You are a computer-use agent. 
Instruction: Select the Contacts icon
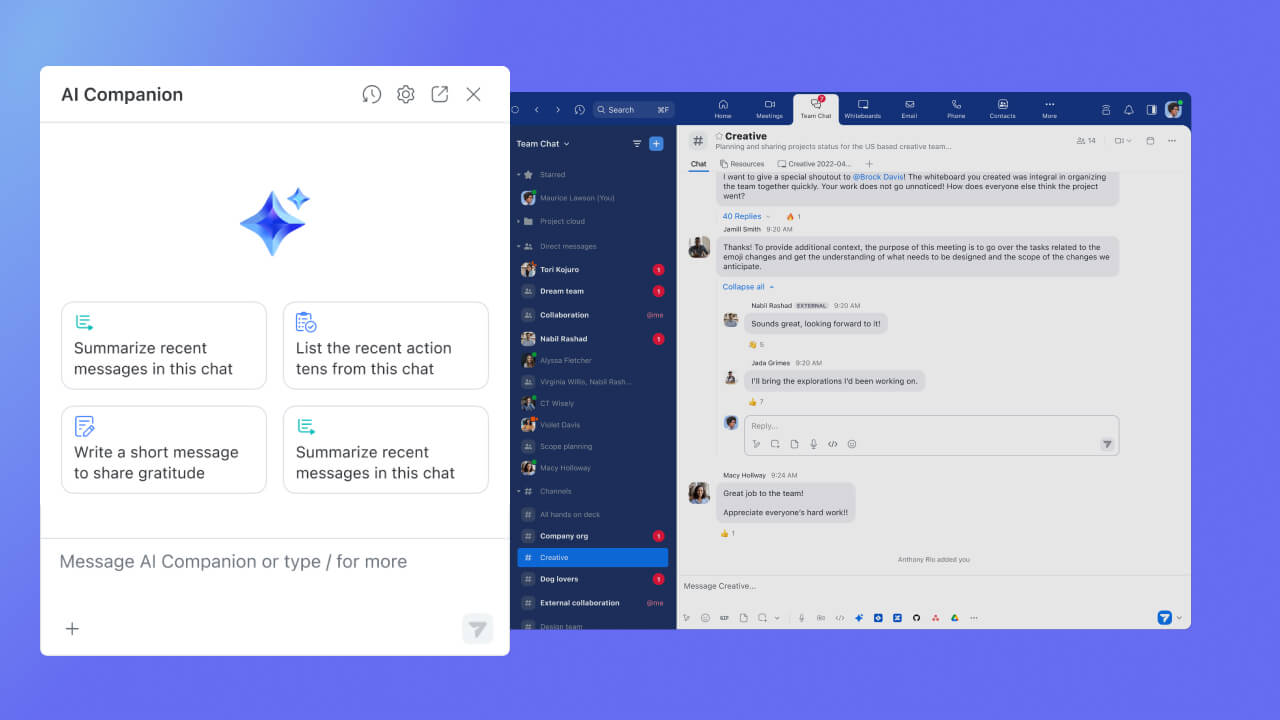coord(1001,109)
